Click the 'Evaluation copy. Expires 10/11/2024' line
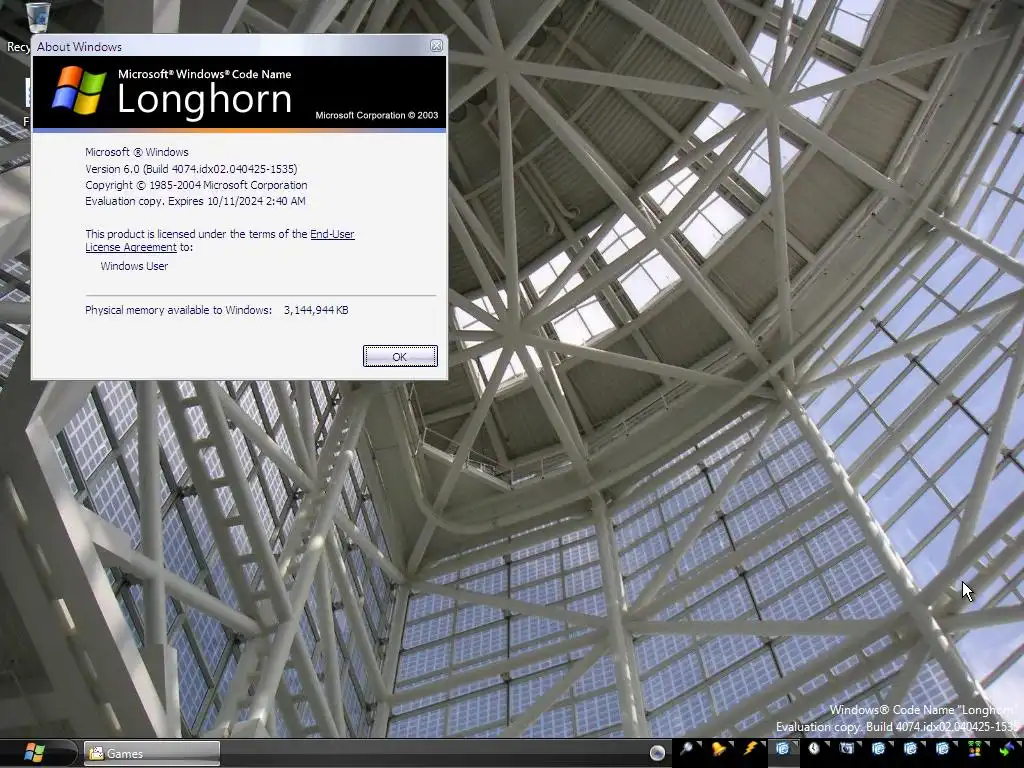Image resolution: width=1024 pixels, height=768 pixels. pos(195,201)
